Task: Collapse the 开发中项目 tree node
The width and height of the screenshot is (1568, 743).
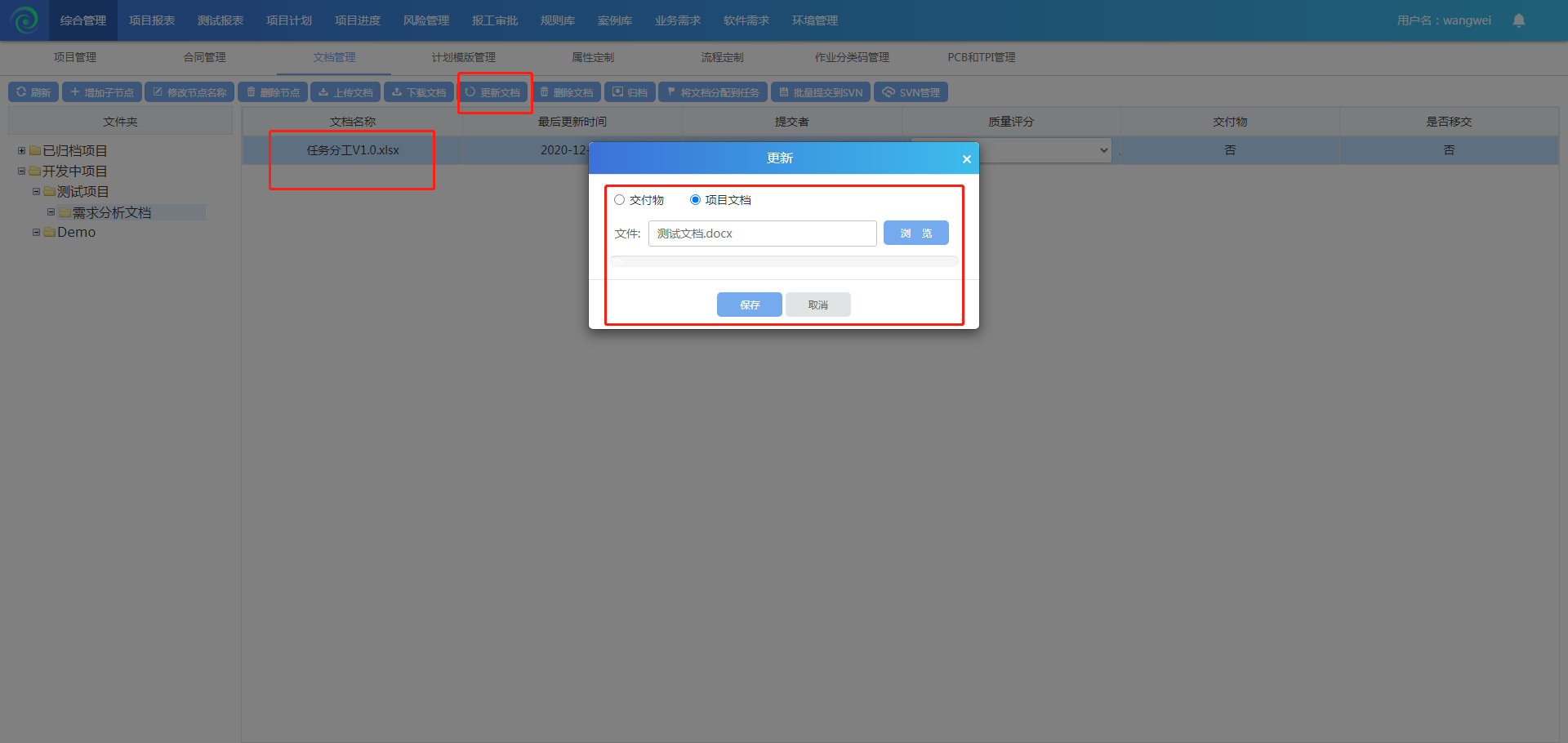Action: pos(21,171)
